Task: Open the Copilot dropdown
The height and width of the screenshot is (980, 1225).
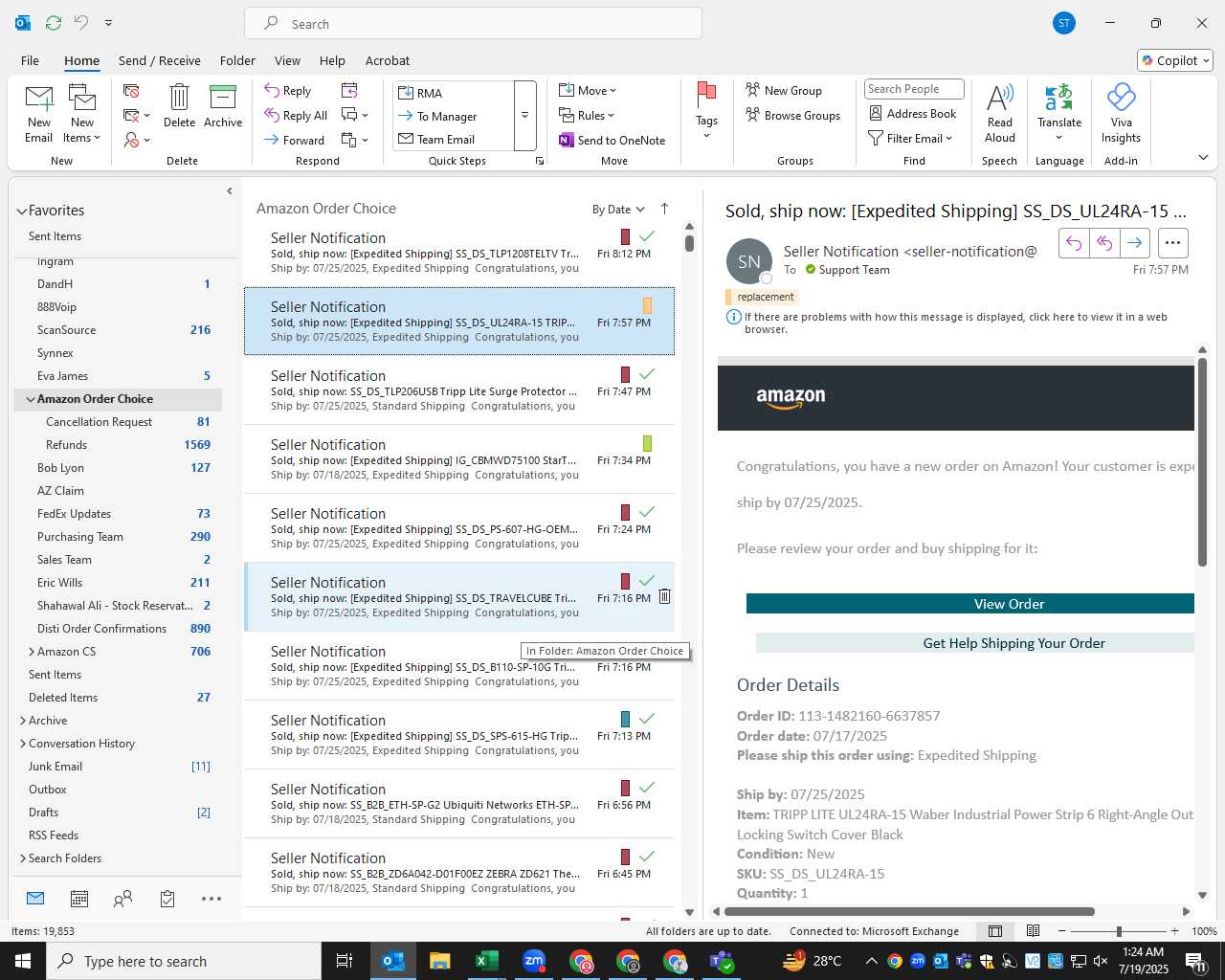Action: click(1176, 60)
